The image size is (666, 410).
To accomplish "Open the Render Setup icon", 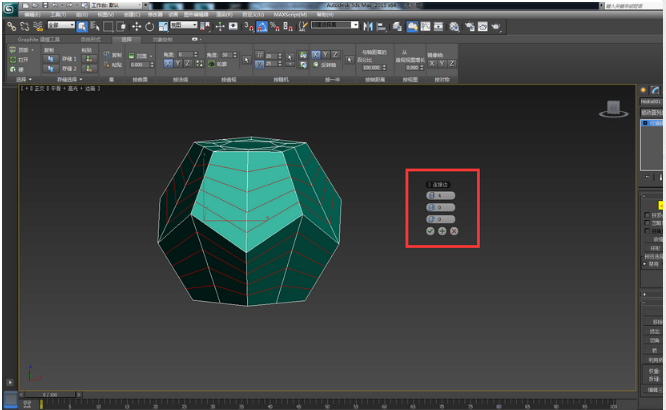I will click(470, 27).
